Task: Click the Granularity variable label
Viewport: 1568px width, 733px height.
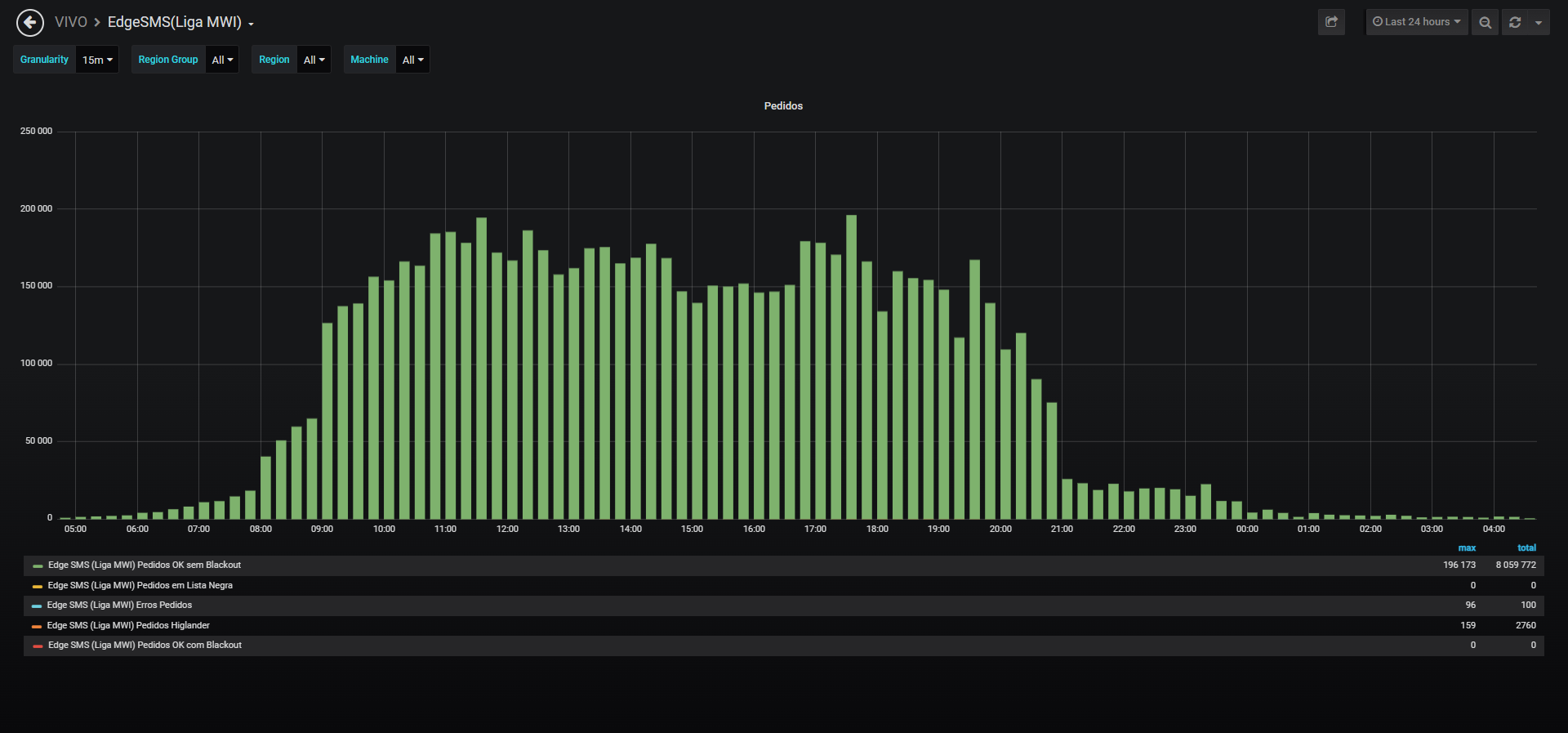Action: tap(44, 60)
